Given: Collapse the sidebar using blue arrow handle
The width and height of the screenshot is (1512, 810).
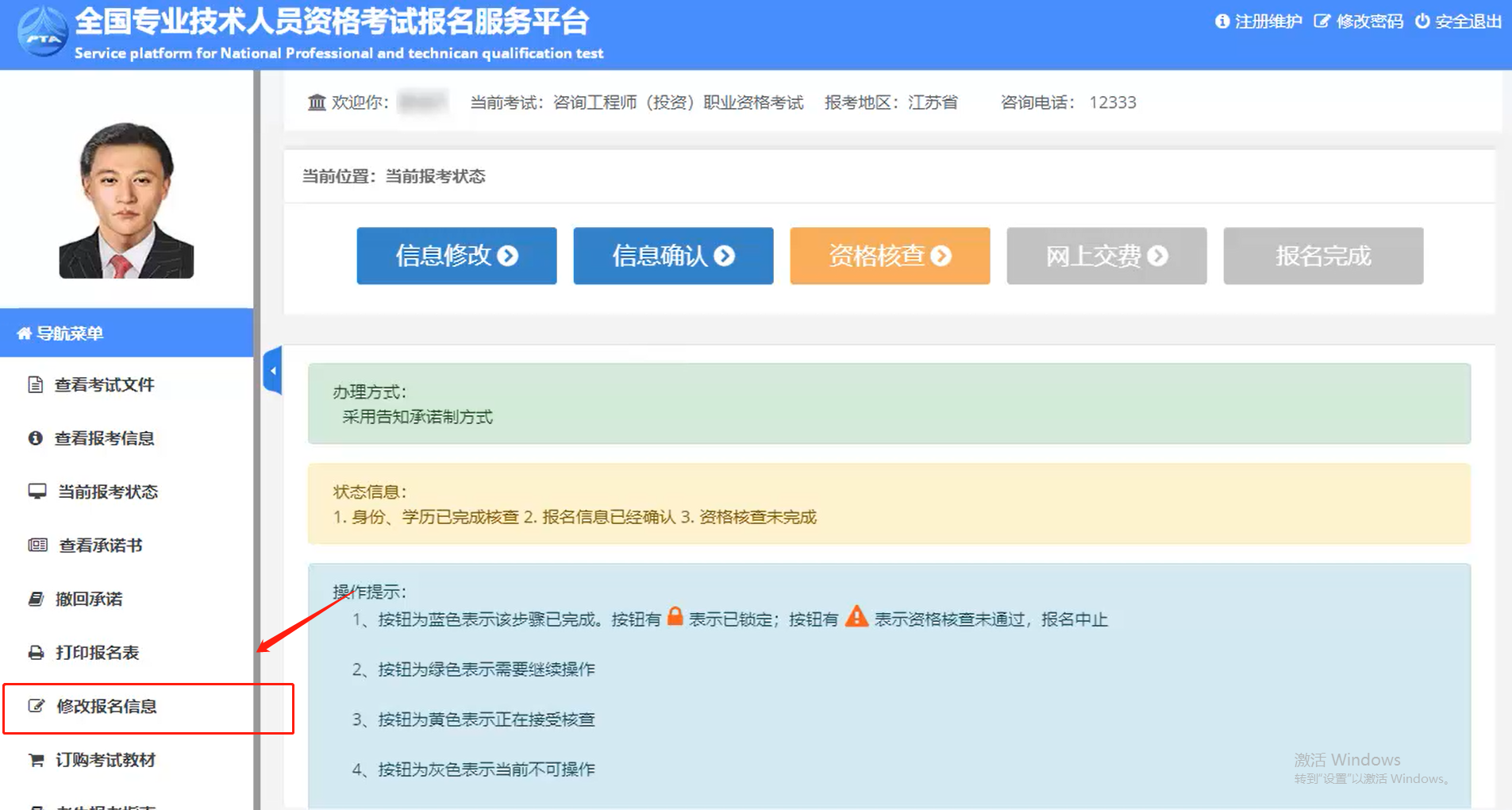Looking at the screenshot, I should [272, 371].
